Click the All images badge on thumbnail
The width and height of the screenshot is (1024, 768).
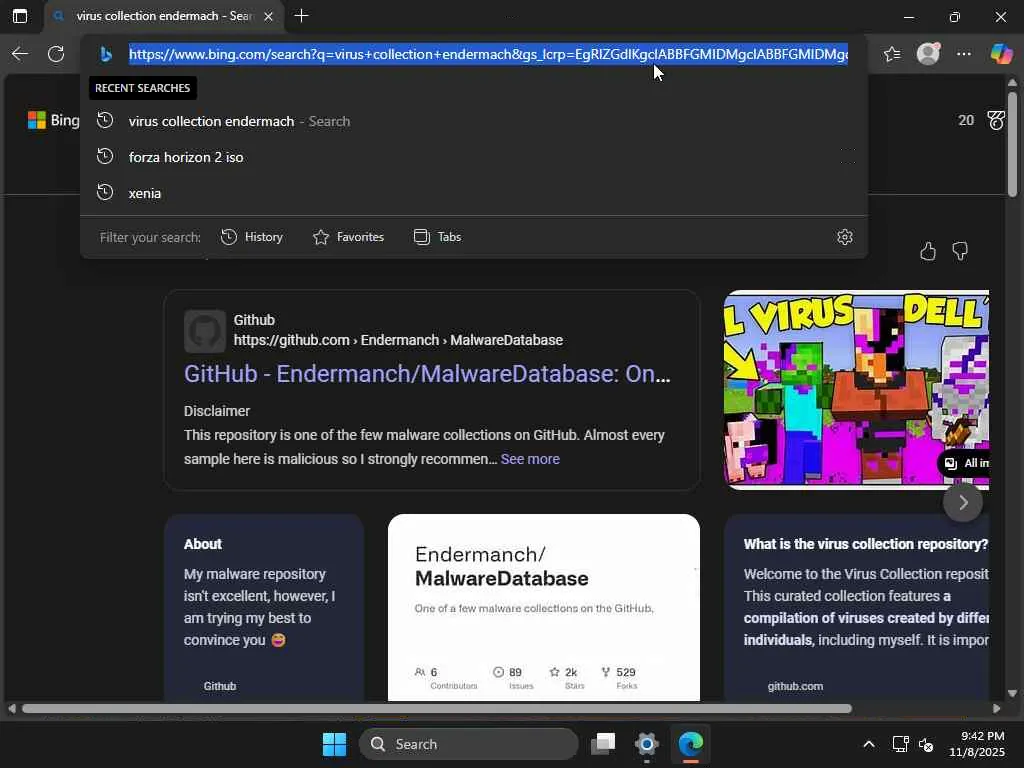(965, 463)
